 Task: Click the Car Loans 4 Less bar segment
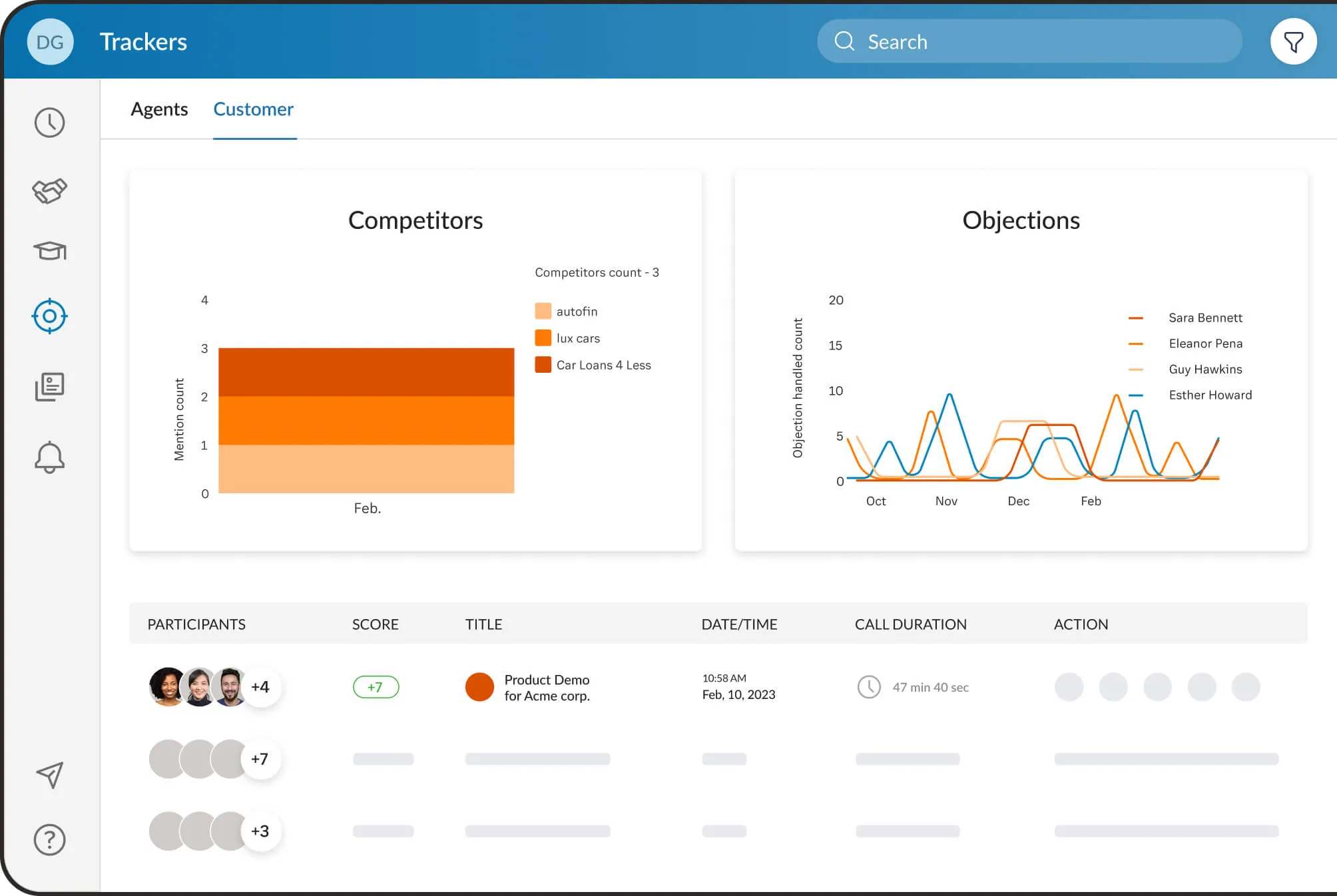(x=366, y=372)
